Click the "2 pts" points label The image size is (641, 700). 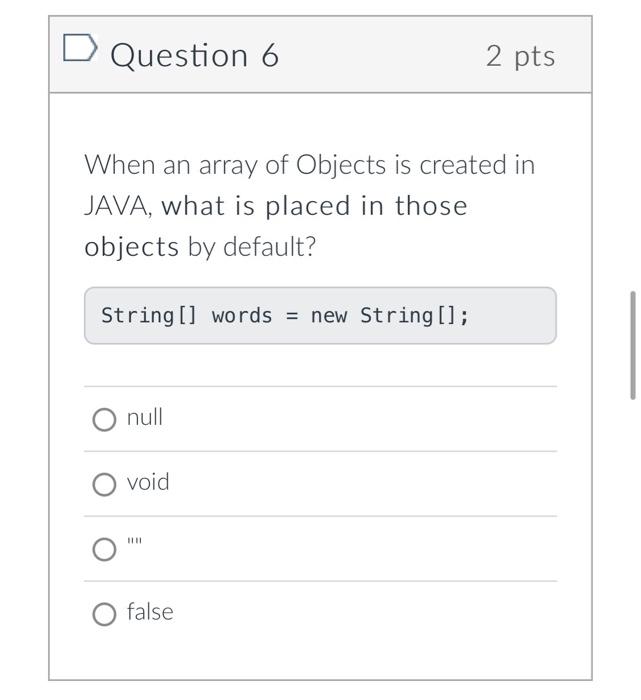pyautogui.click(x=520, y=56)
